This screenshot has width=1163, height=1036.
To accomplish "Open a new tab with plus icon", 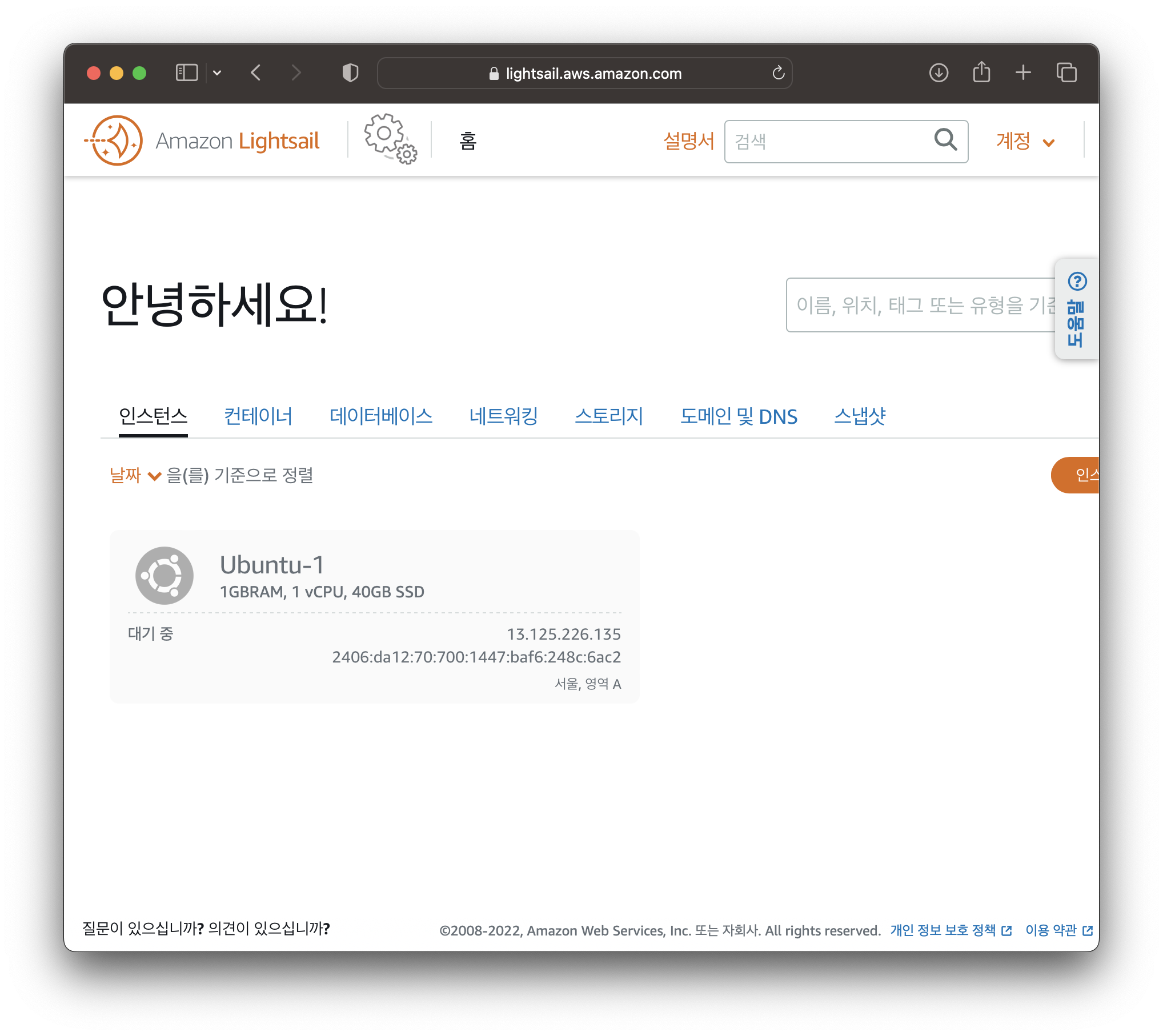I will [1023, 73].
